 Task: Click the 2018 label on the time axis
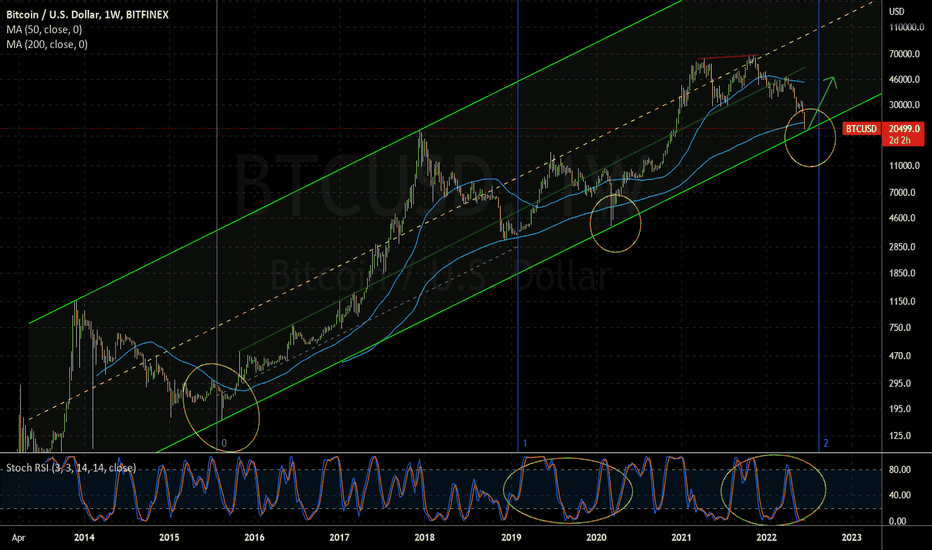click(x=424, y=538)
